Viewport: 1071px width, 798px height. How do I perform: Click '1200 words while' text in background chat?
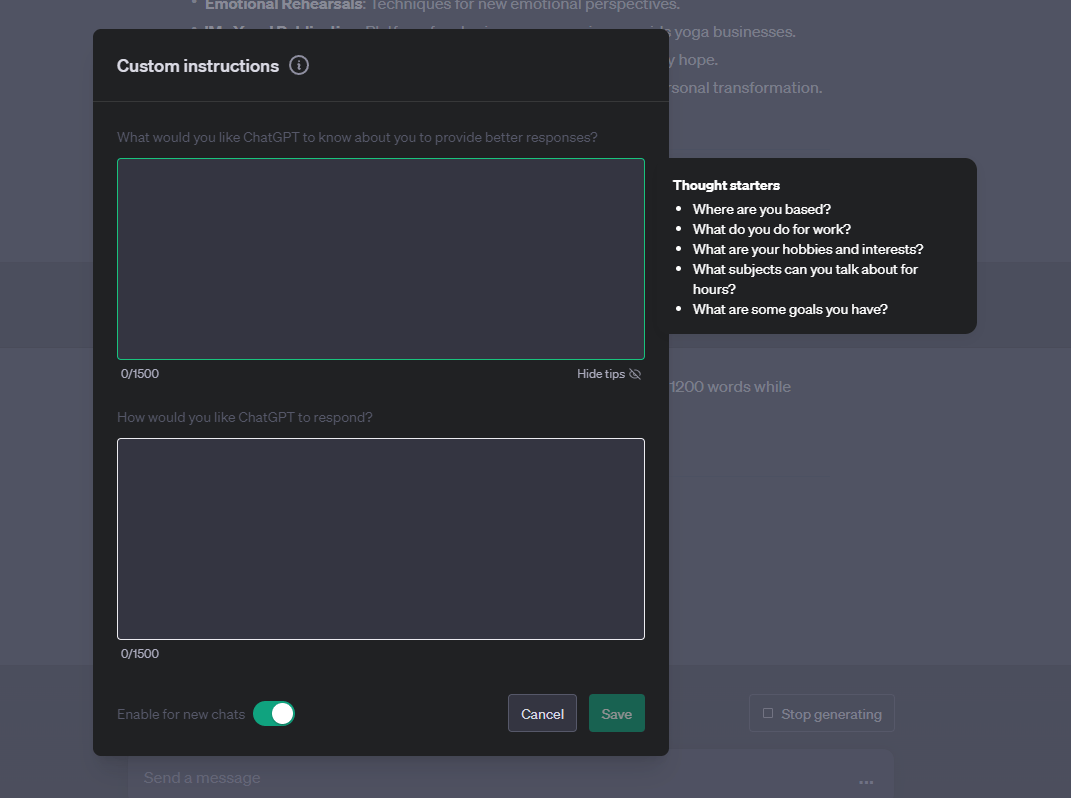[730, 387]
